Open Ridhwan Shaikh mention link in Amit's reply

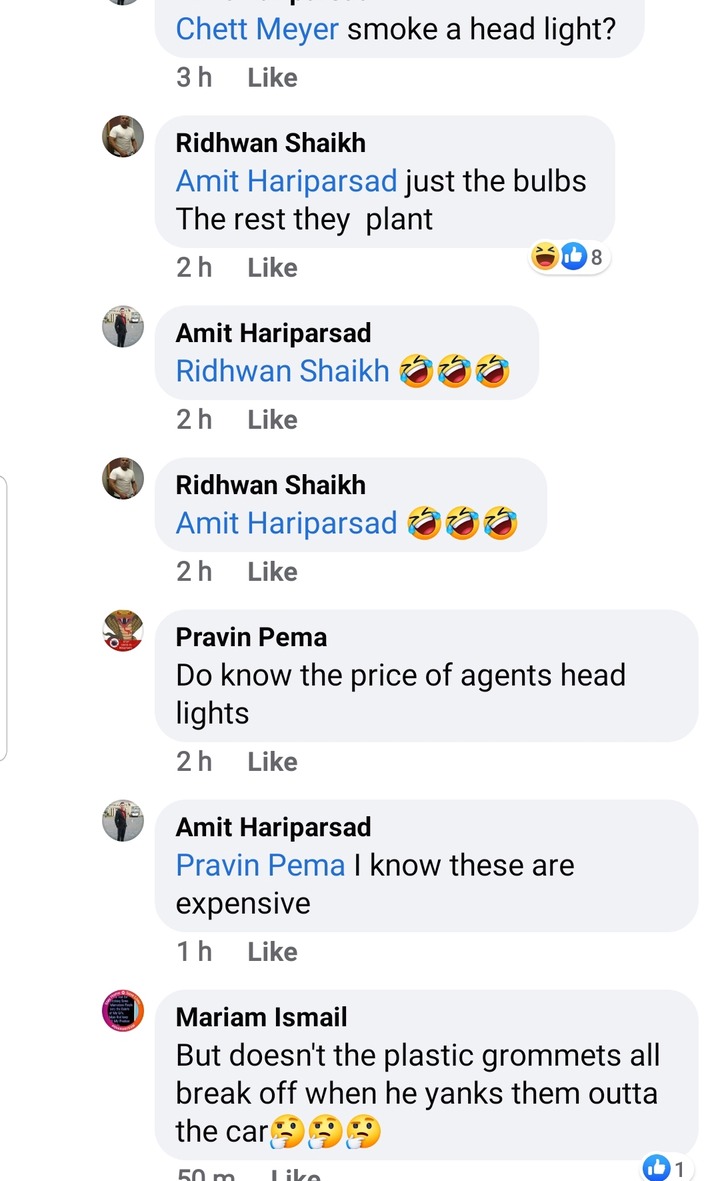tap(282, 371)
